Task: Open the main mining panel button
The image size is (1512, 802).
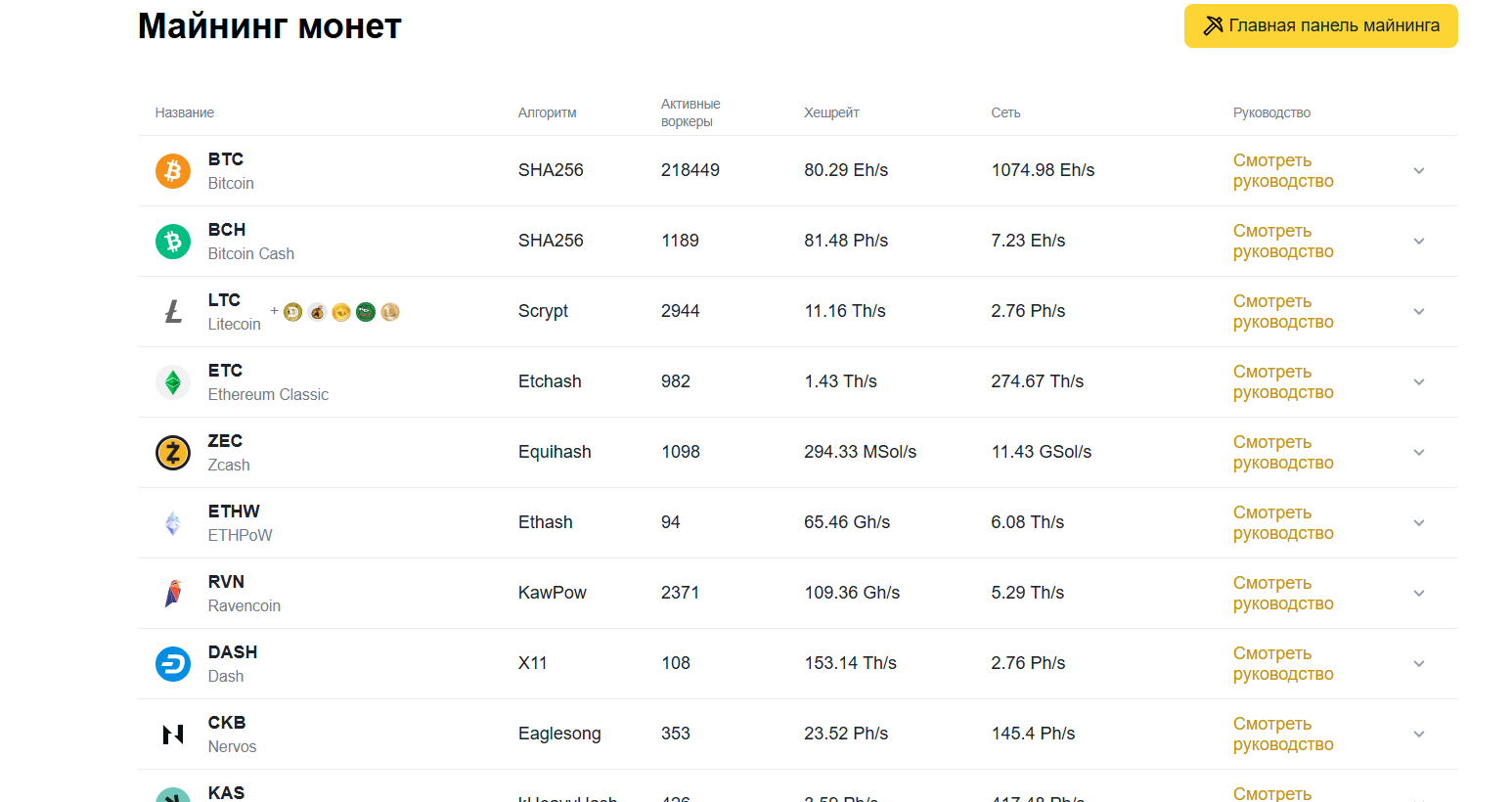Action: click(x=1320, y=26)
